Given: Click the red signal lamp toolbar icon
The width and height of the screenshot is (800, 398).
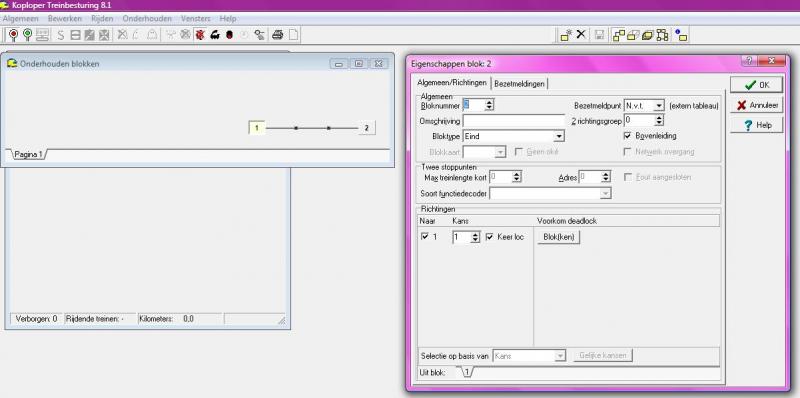Looking at the screenshot, I should pyautogui.click(x=13, y=35).
